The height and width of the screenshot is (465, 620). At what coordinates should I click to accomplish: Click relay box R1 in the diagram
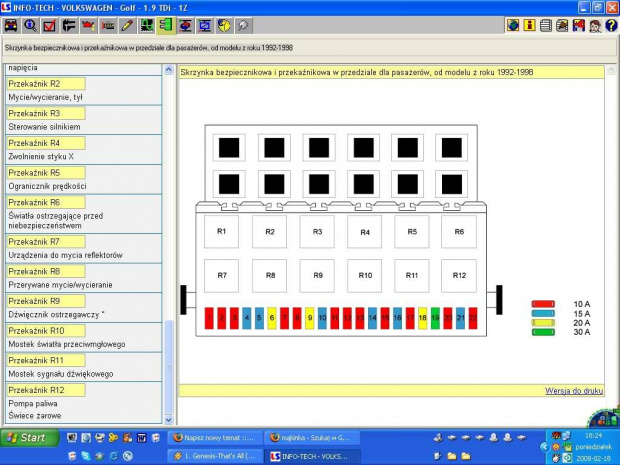point(221,232)
